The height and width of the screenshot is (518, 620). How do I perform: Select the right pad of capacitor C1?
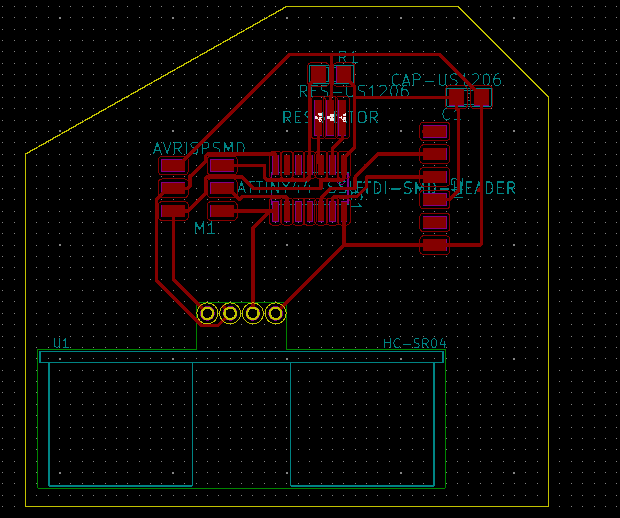[482, 97]
